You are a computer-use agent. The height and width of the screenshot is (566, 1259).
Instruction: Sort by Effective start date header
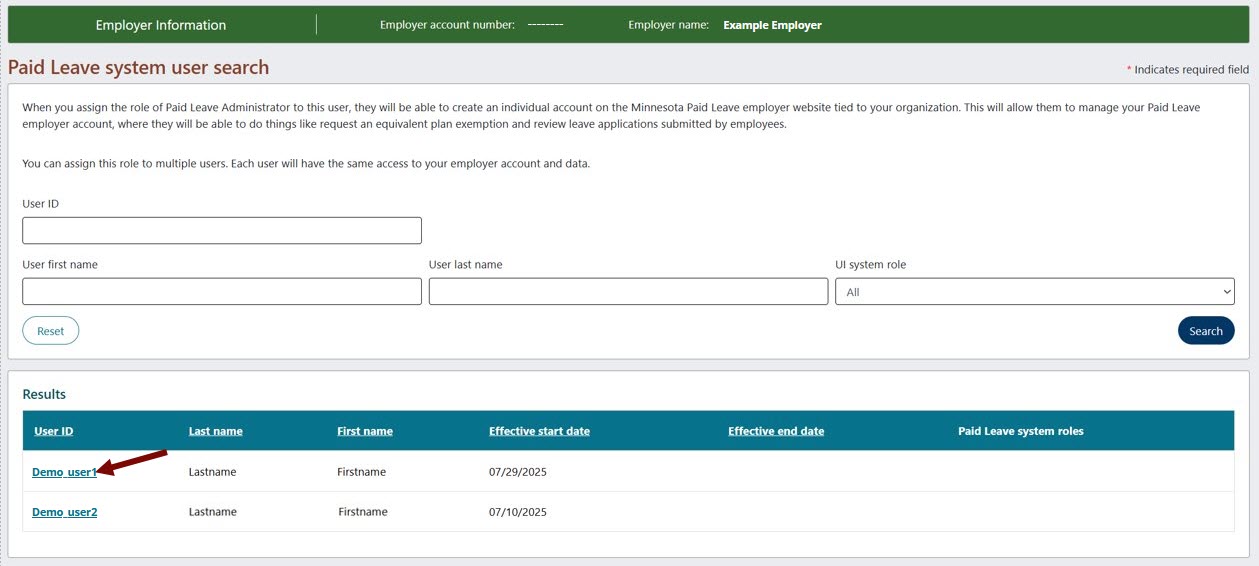click(x=539, y=431)
